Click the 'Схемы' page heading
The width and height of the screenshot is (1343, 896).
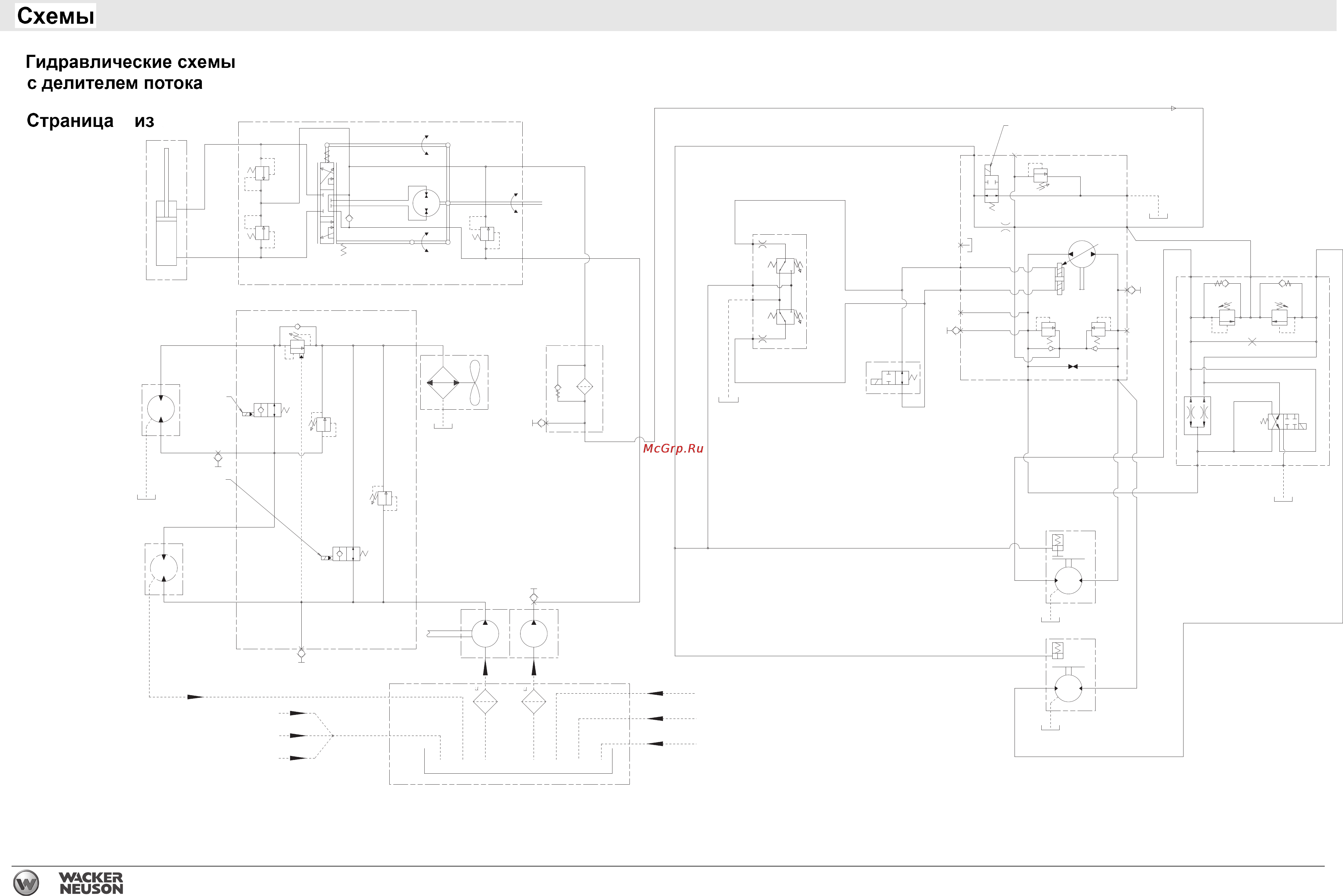(x=55, y=16)
